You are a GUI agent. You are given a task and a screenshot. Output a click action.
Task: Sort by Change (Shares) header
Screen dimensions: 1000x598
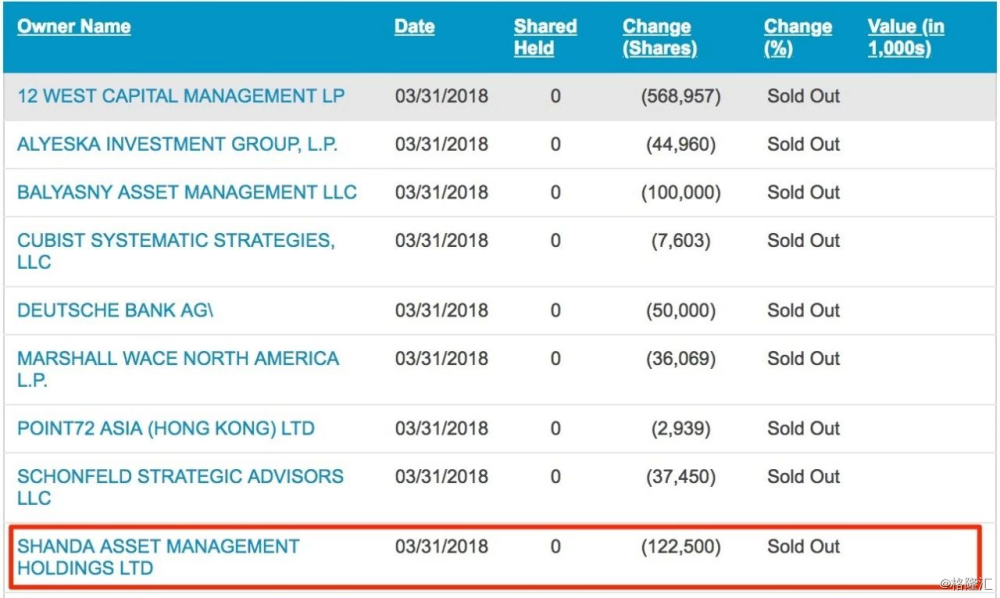(659, 37)
